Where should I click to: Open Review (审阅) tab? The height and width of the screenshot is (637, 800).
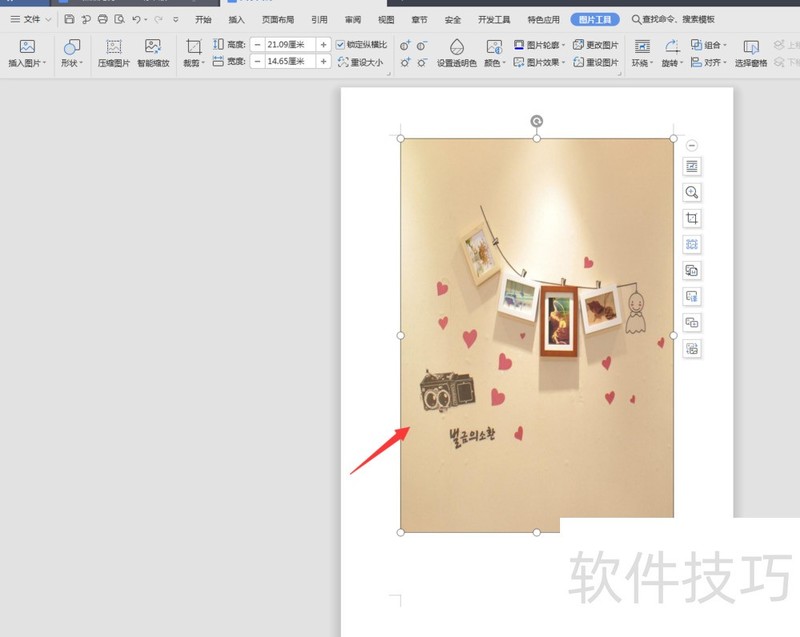pyautogui.click(x=353, y=19)
